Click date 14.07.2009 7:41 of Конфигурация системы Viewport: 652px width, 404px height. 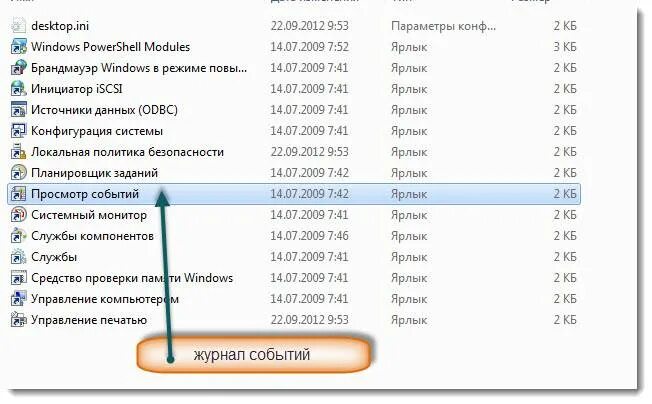click(x=309, y=131)
